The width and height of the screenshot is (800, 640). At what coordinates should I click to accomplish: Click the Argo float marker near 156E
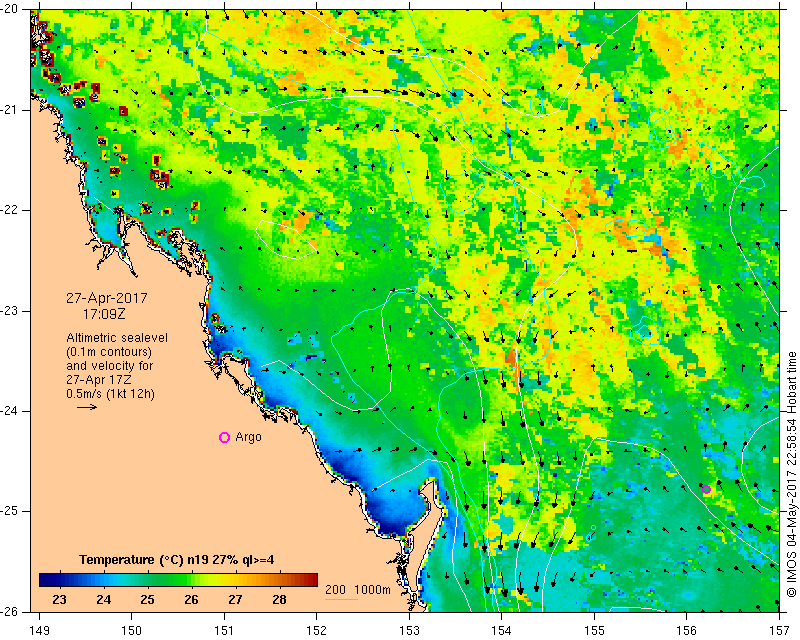click(x=707, y=489)
